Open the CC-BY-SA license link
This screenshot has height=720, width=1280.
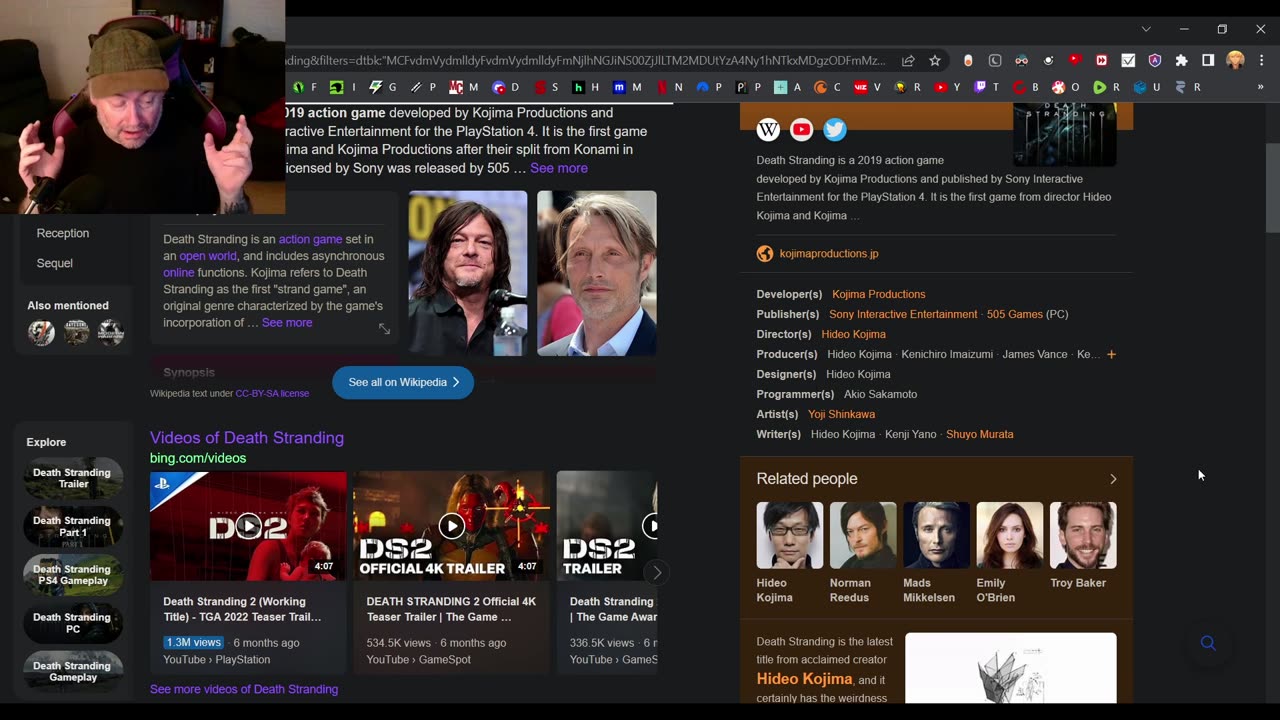tap(272, 394)
